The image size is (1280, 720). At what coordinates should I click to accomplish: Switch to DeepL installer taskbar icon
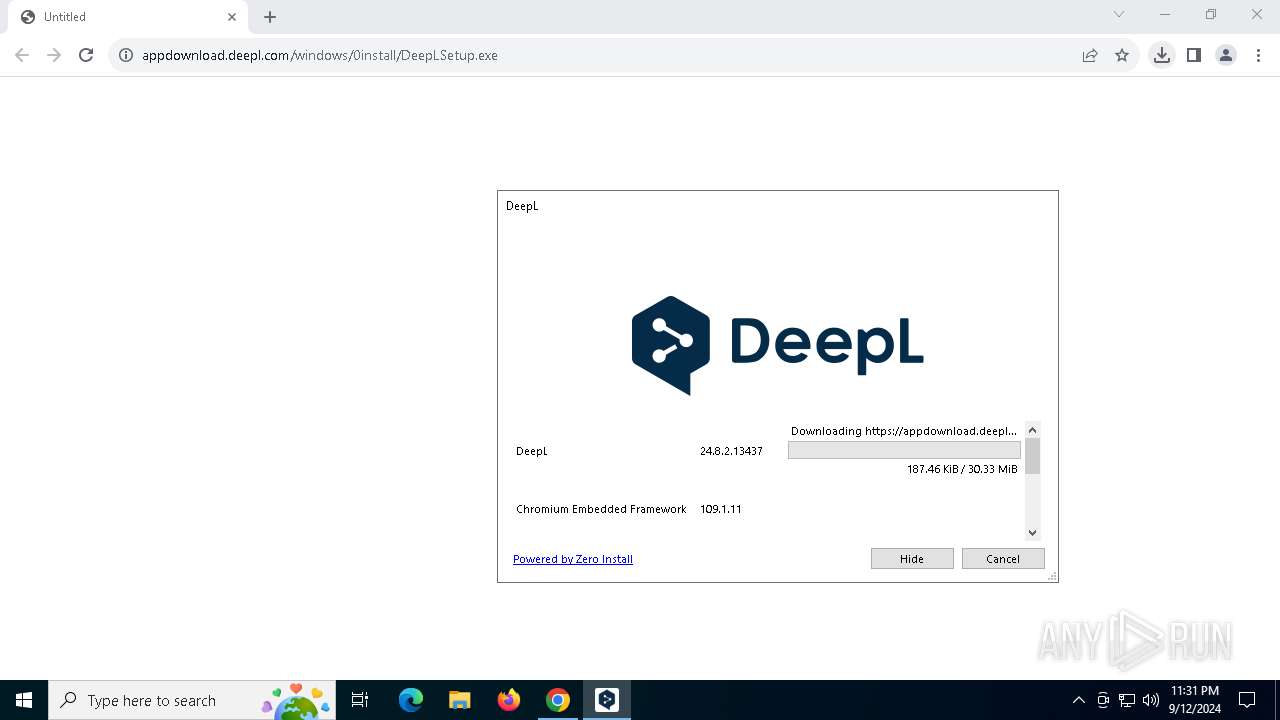(607, 700)
